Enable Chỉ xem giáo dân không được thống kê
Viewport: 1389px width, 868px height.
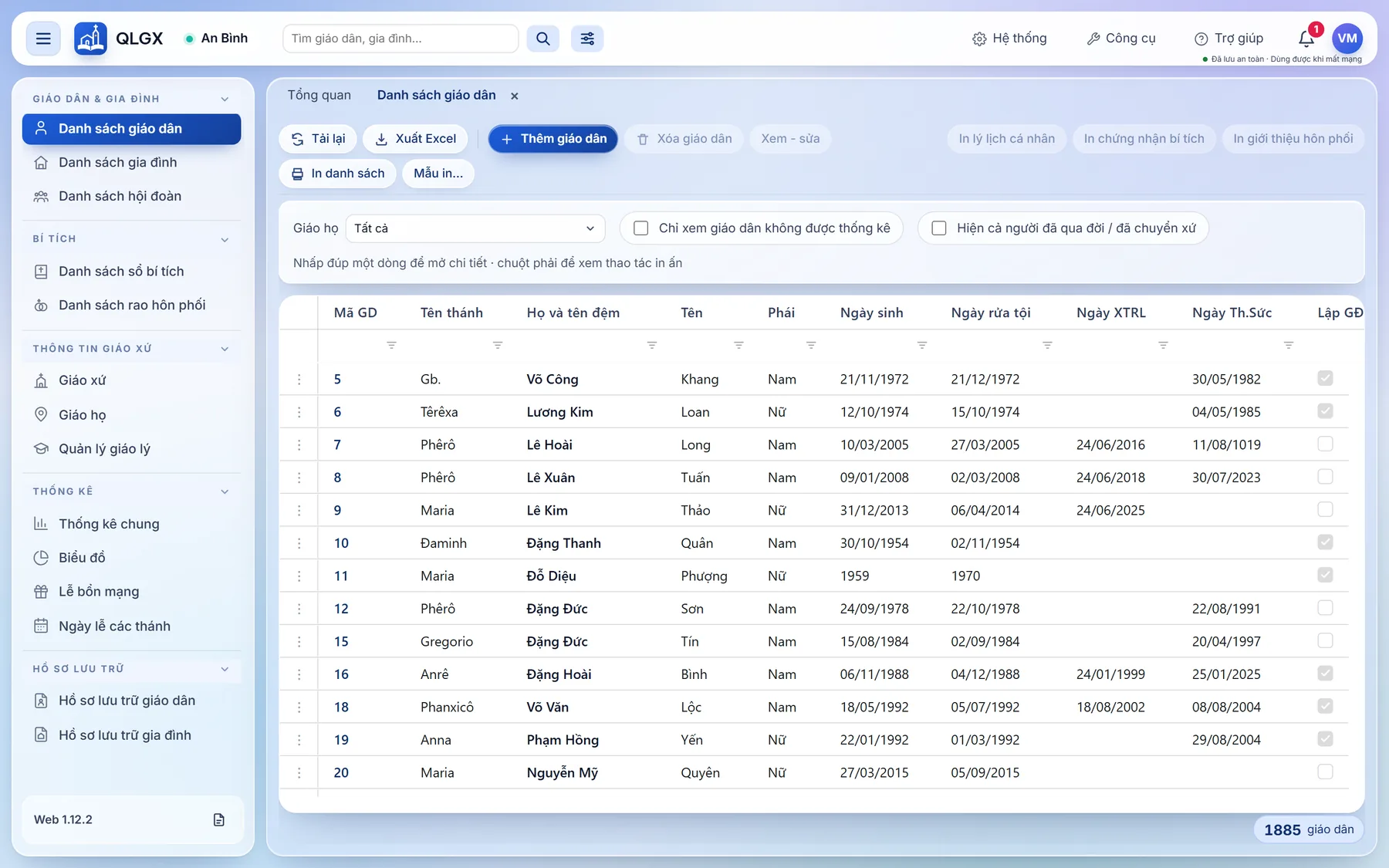(x=640, y=228)
